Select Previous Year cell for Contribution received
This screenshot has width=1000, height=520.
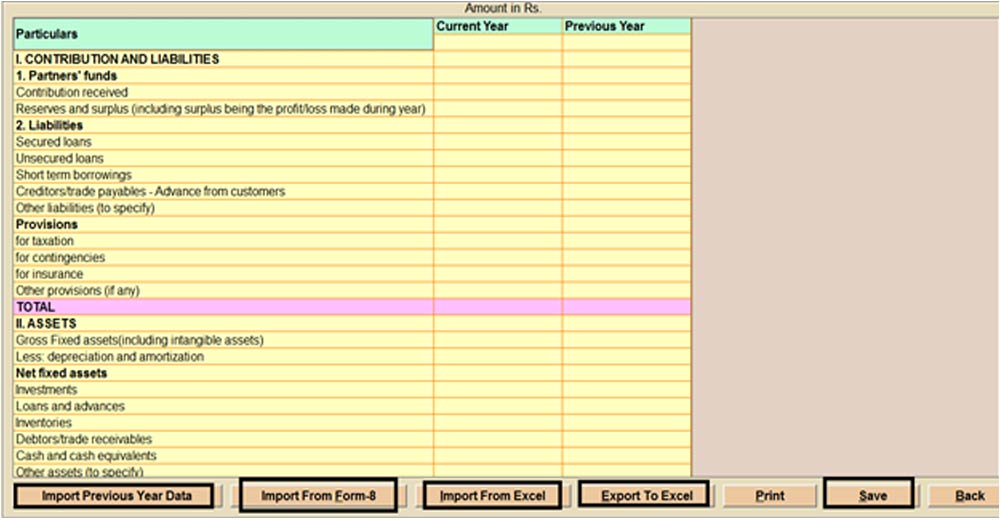pyautogui.click(x=626, y=92)
